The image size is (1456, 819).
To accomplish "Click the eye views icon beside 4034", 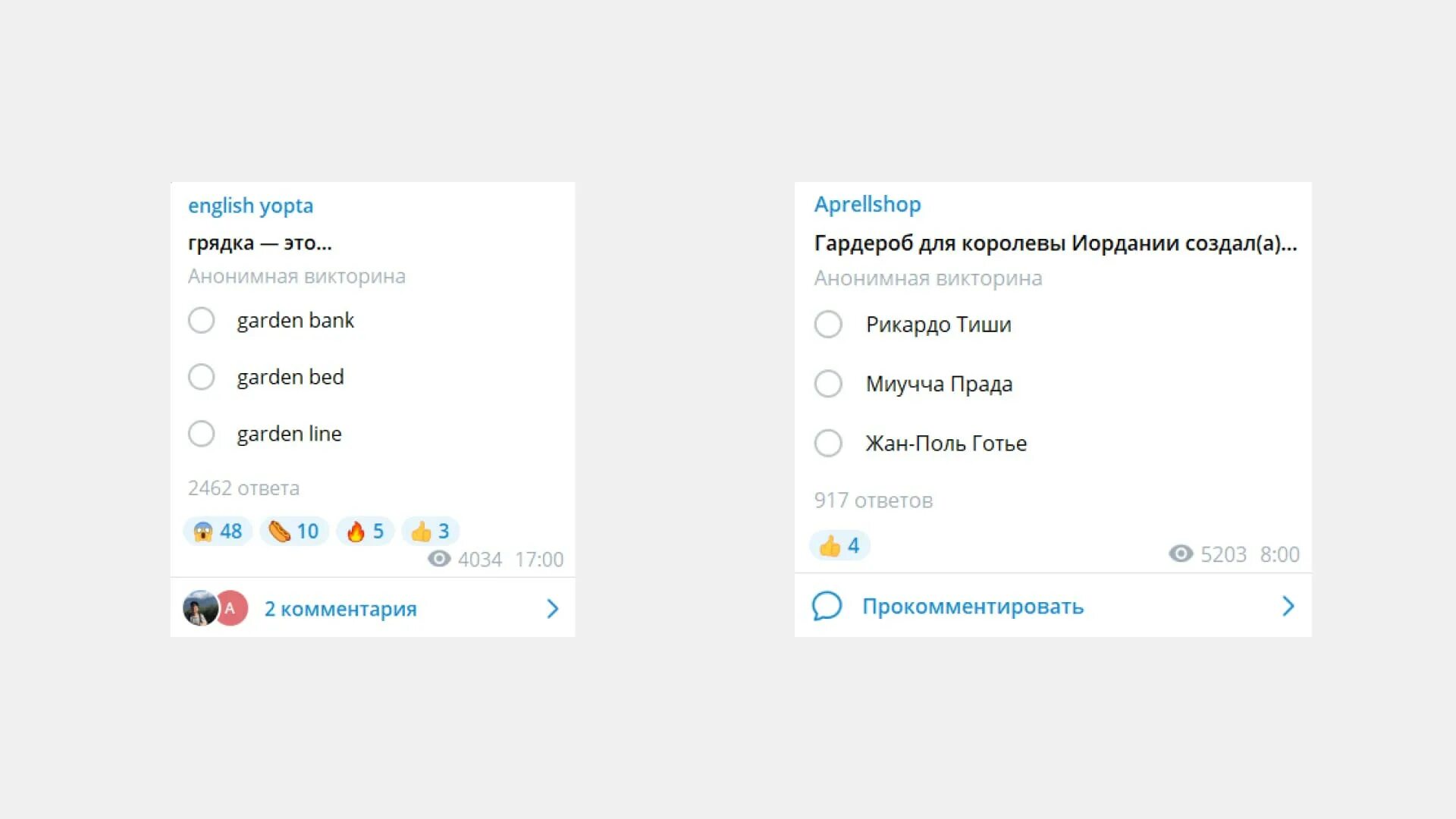I will click(x=439, y=559).
